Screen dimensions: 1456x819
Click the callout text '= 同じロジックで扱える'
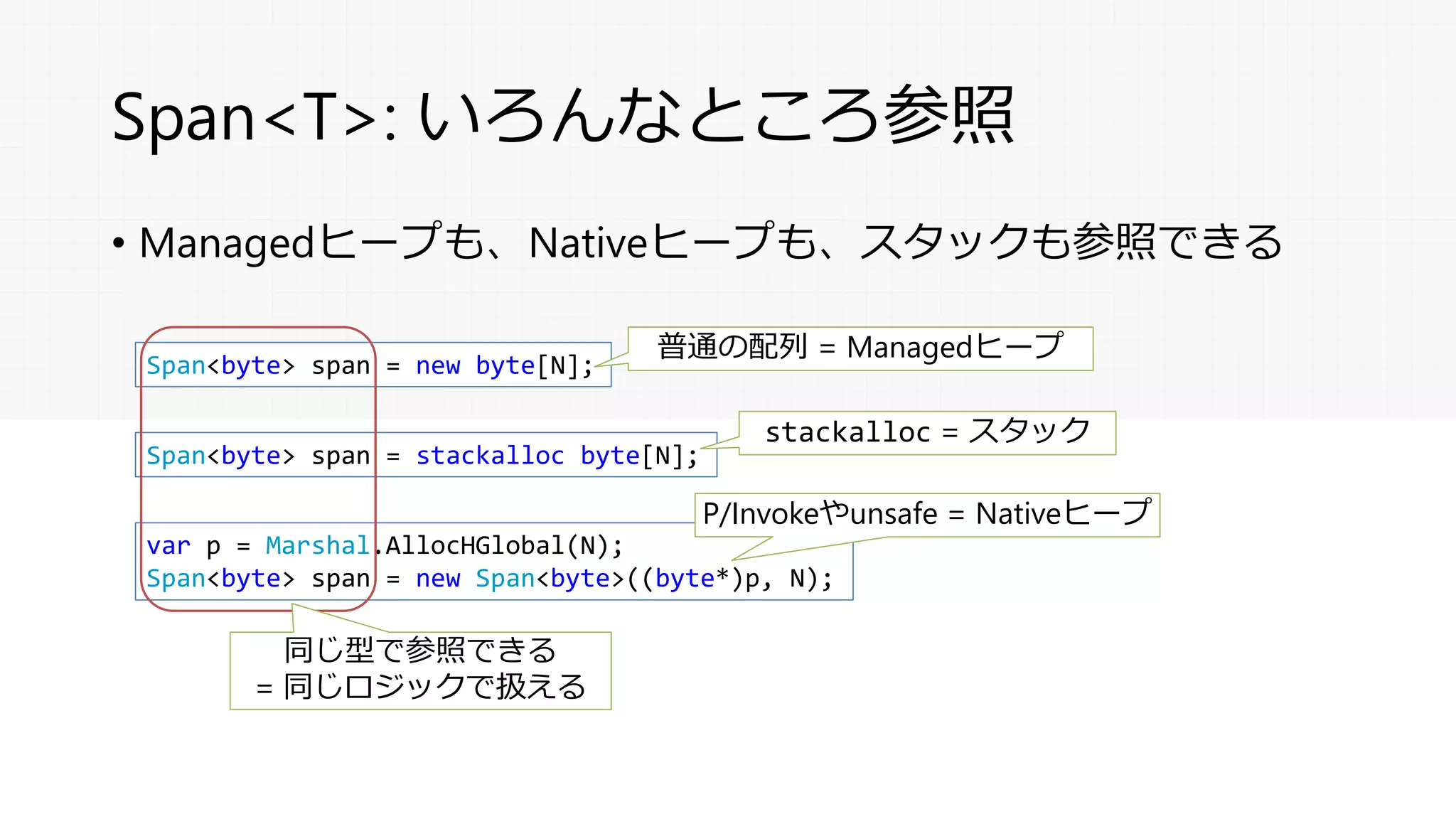[x=421, y=687]
